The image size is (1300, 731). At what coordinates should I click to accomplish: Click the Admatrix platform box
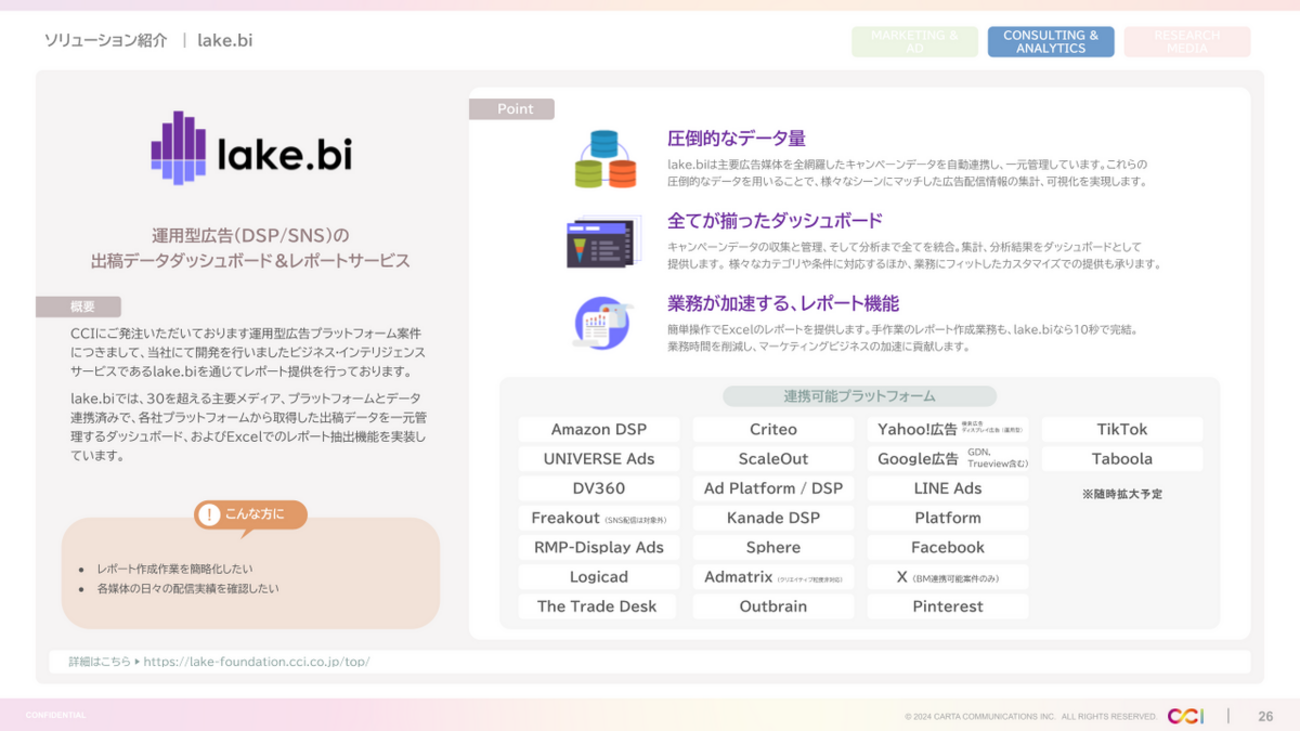(x=773, y=577)
